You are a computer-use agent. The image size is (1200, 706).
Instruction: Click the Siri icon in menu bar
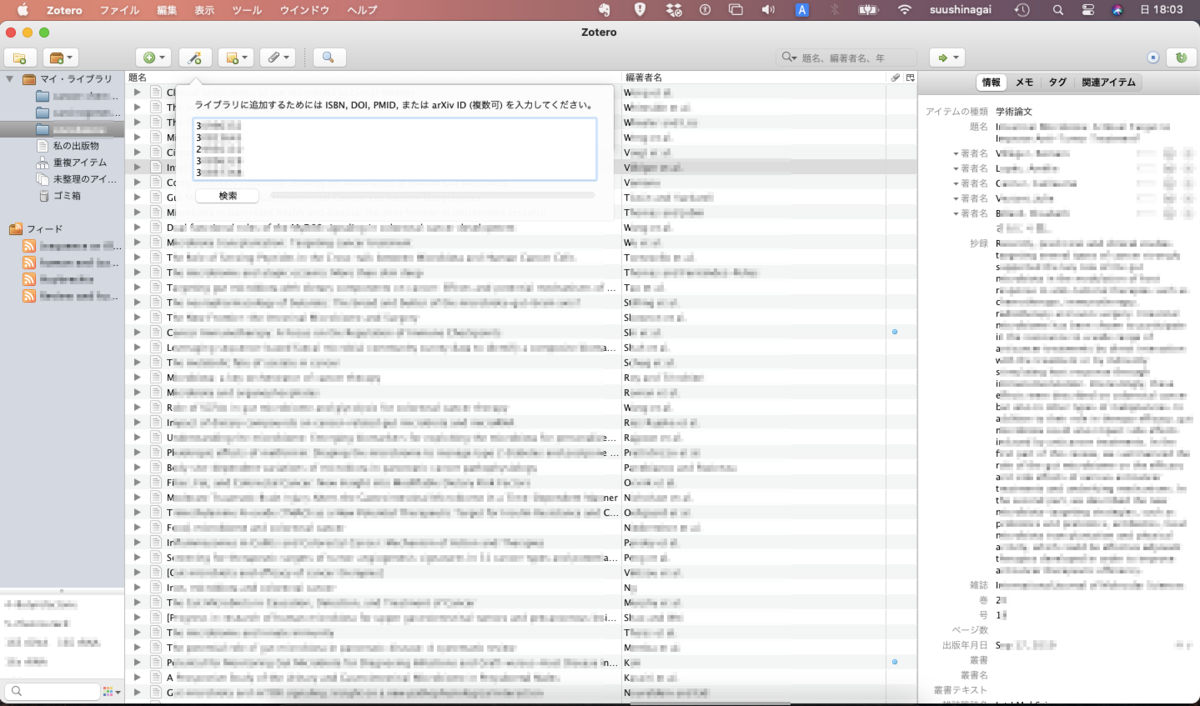[x=1119, y=10]
